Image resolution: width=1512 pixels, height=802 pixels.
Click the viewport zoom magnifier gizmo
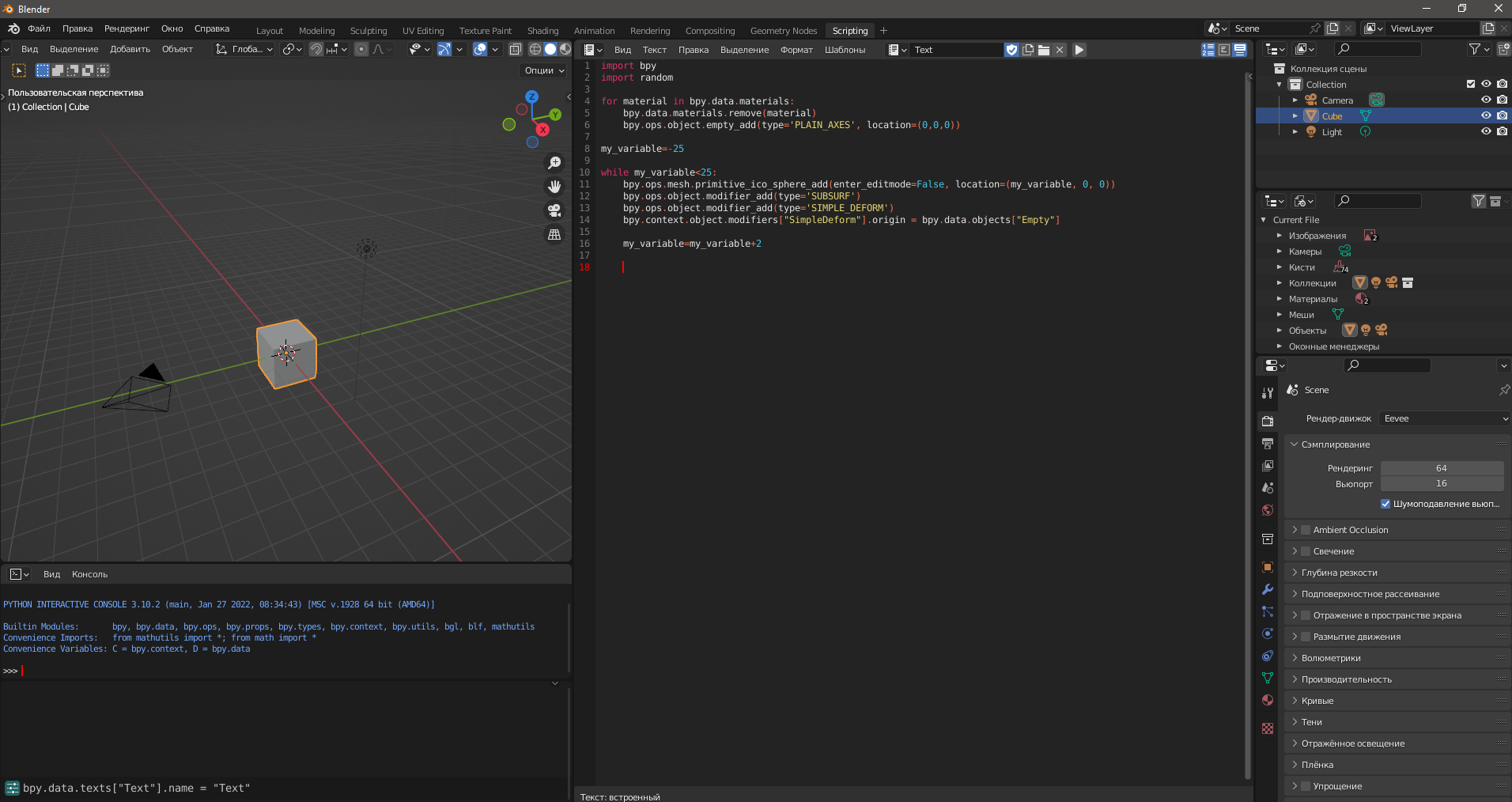[554, 163]
